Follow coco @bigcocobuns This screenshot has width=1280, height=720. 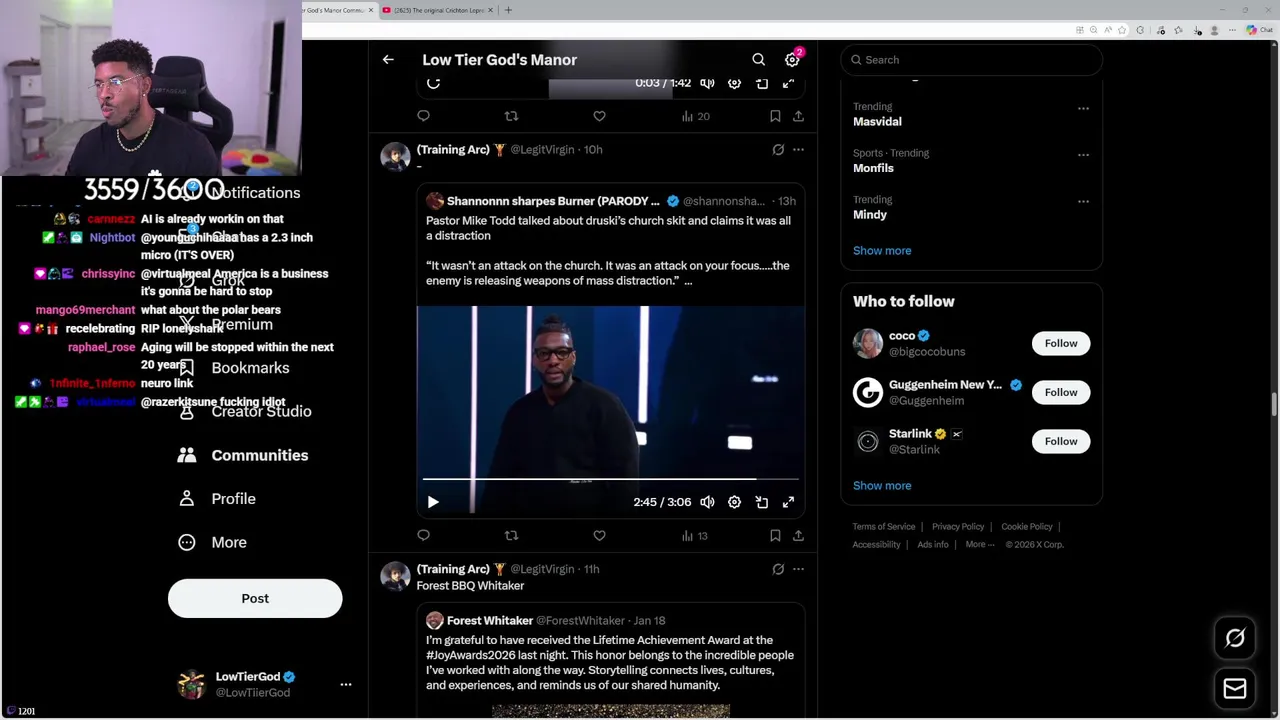tap(1061, 343)
